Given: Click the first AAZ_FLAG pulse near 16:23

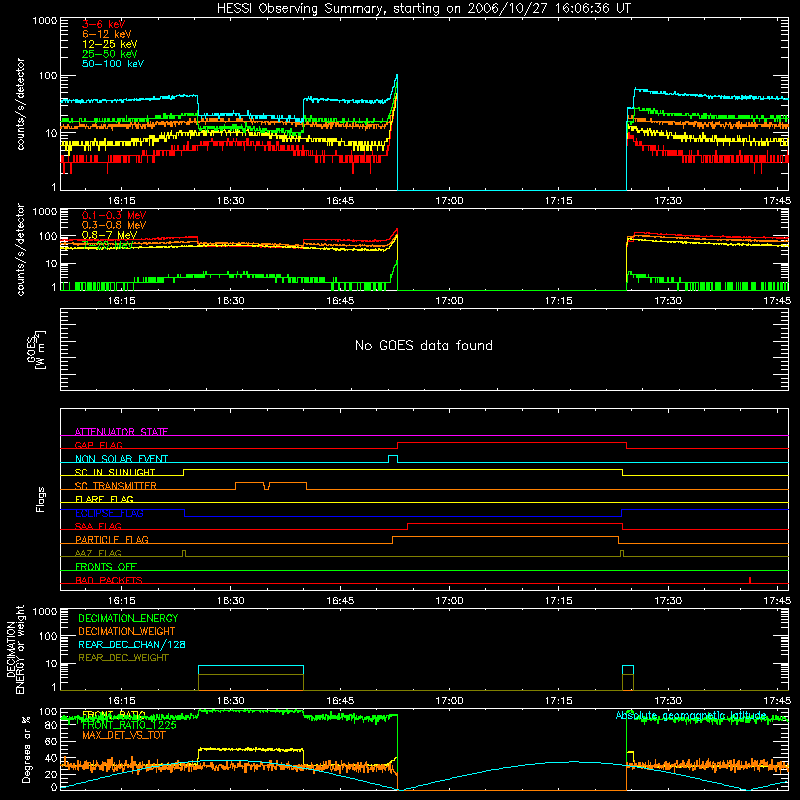Looking at the screenshot, I should coord(184,553).
